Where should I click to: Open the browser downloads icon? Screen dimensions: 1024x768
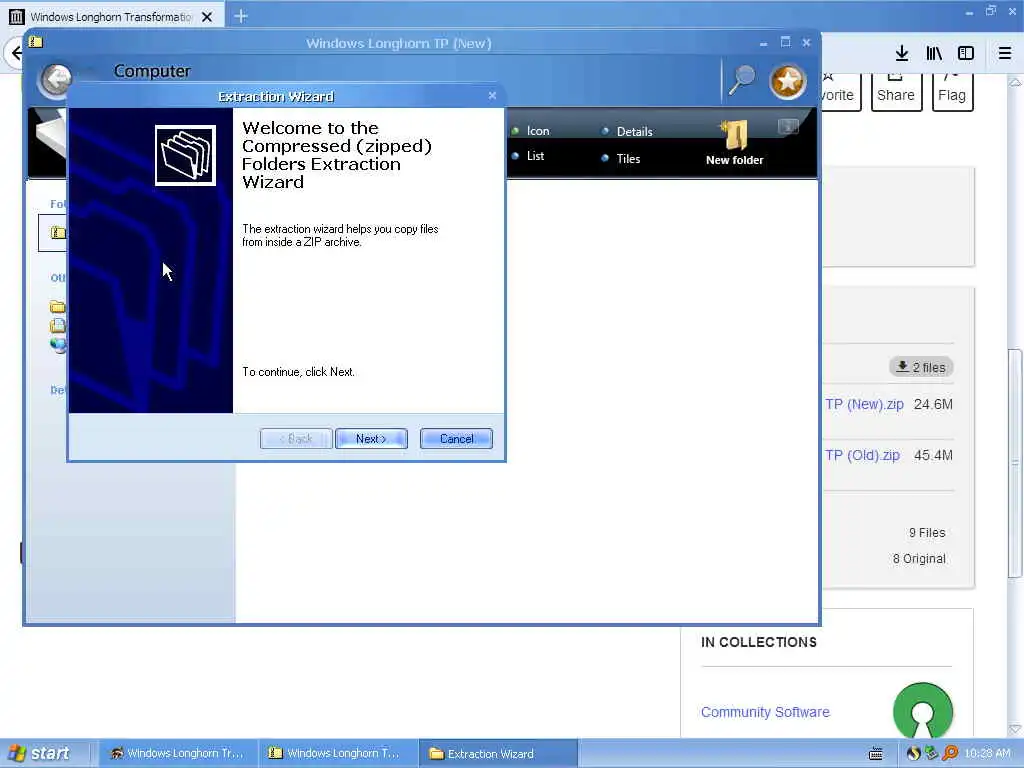pos(902,53)
